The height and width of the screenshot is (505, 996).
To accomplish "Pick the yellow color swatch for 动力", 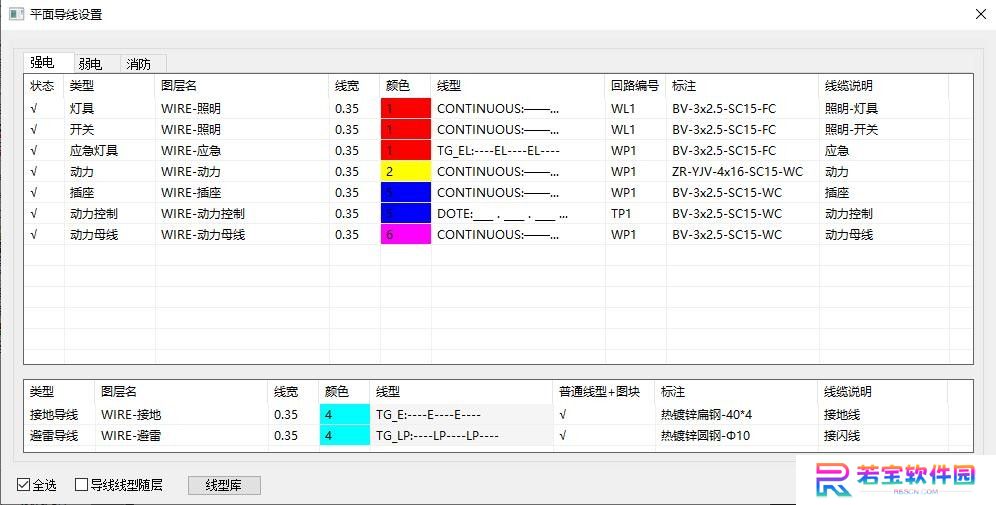I will pyautogui.click(x=405, y=171).
